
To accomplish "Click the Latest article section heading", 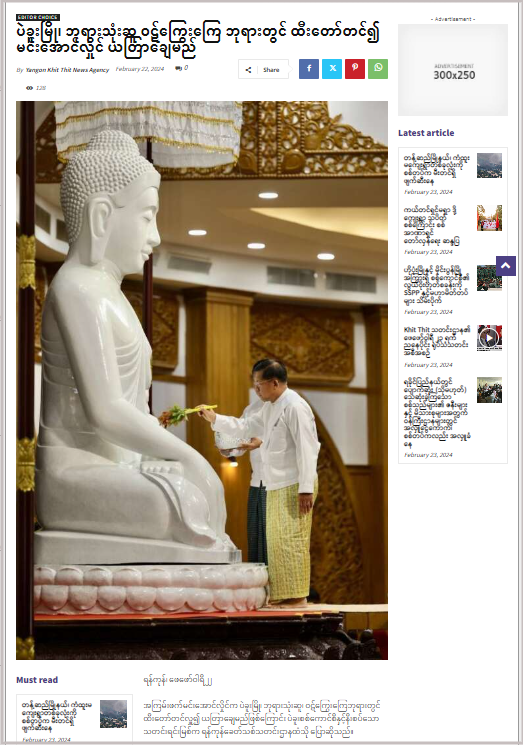I will (426, 133).
